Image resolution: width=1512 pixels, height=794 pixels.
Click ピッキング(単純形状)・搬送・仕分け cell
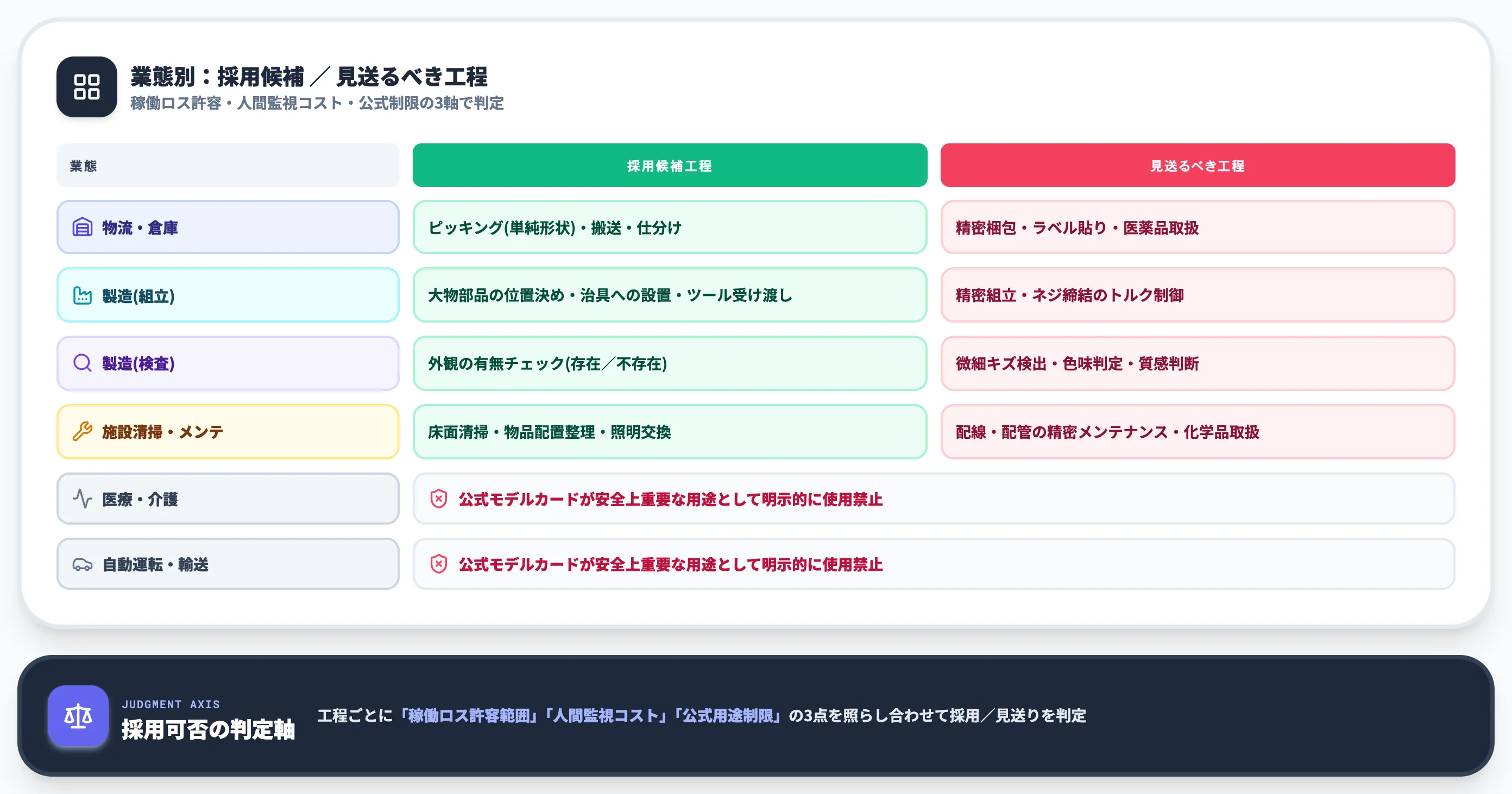670,227
